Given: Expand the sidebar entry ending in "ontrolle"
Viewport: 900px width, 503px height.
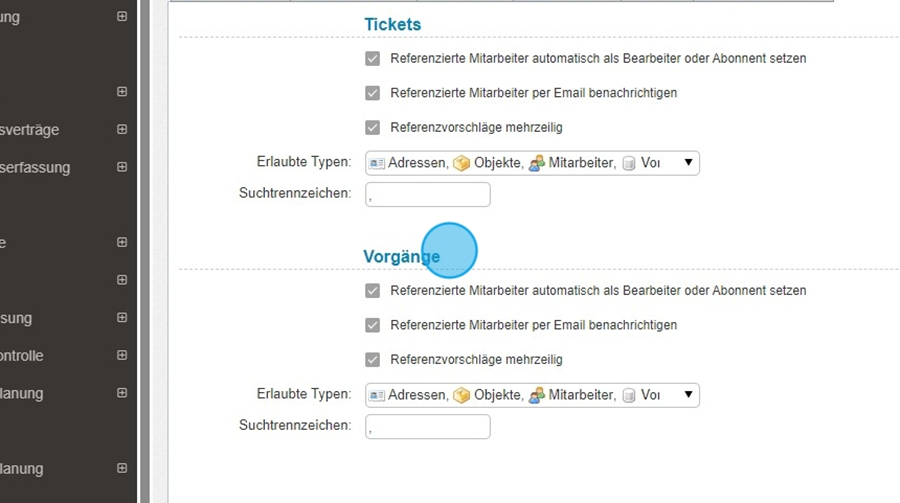Looking at the screenshot, I should tap(122, 356).
